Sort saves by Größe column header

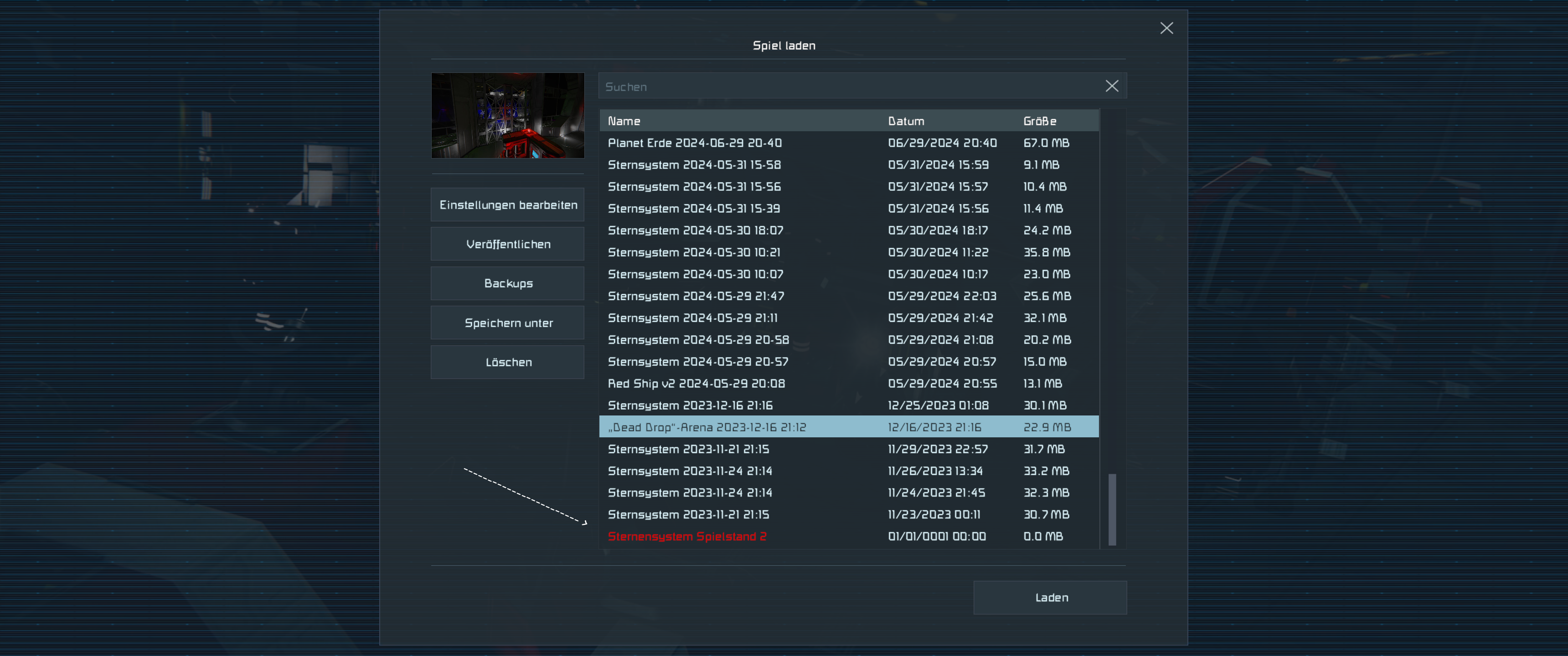coord(1040,121)
